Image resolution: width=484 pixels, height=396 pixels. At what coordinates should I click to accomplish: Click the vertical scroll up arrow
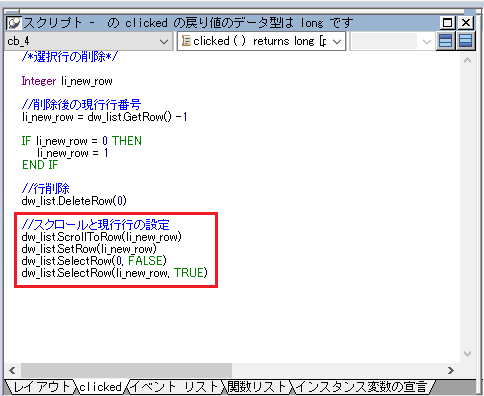tap(467, 60)
